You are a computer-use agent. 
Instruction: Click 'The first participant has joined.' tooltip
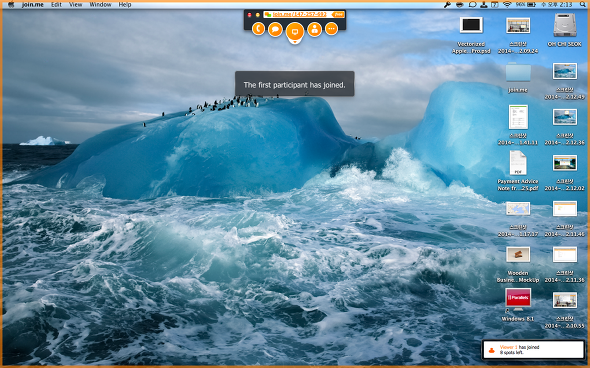pyautogui.click(x=295, y=84)
